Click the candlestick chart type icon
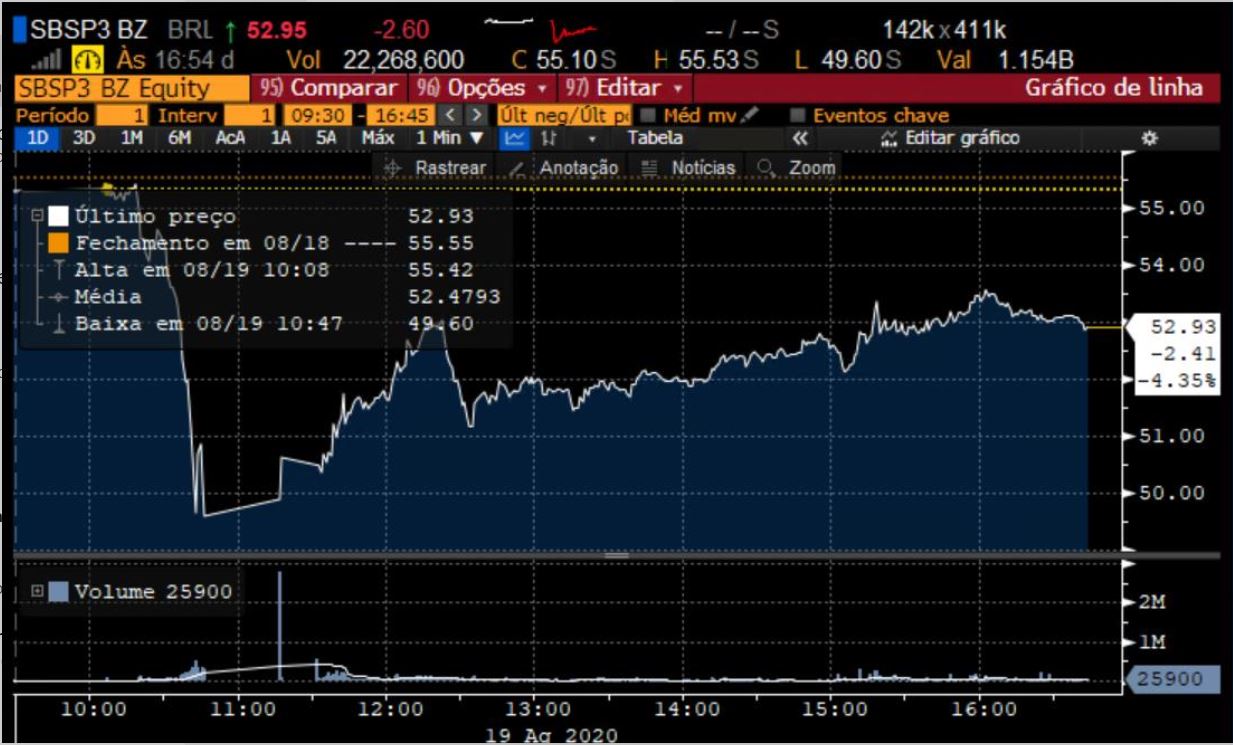This screenshot has width=1233, height=745. (548, 138)
